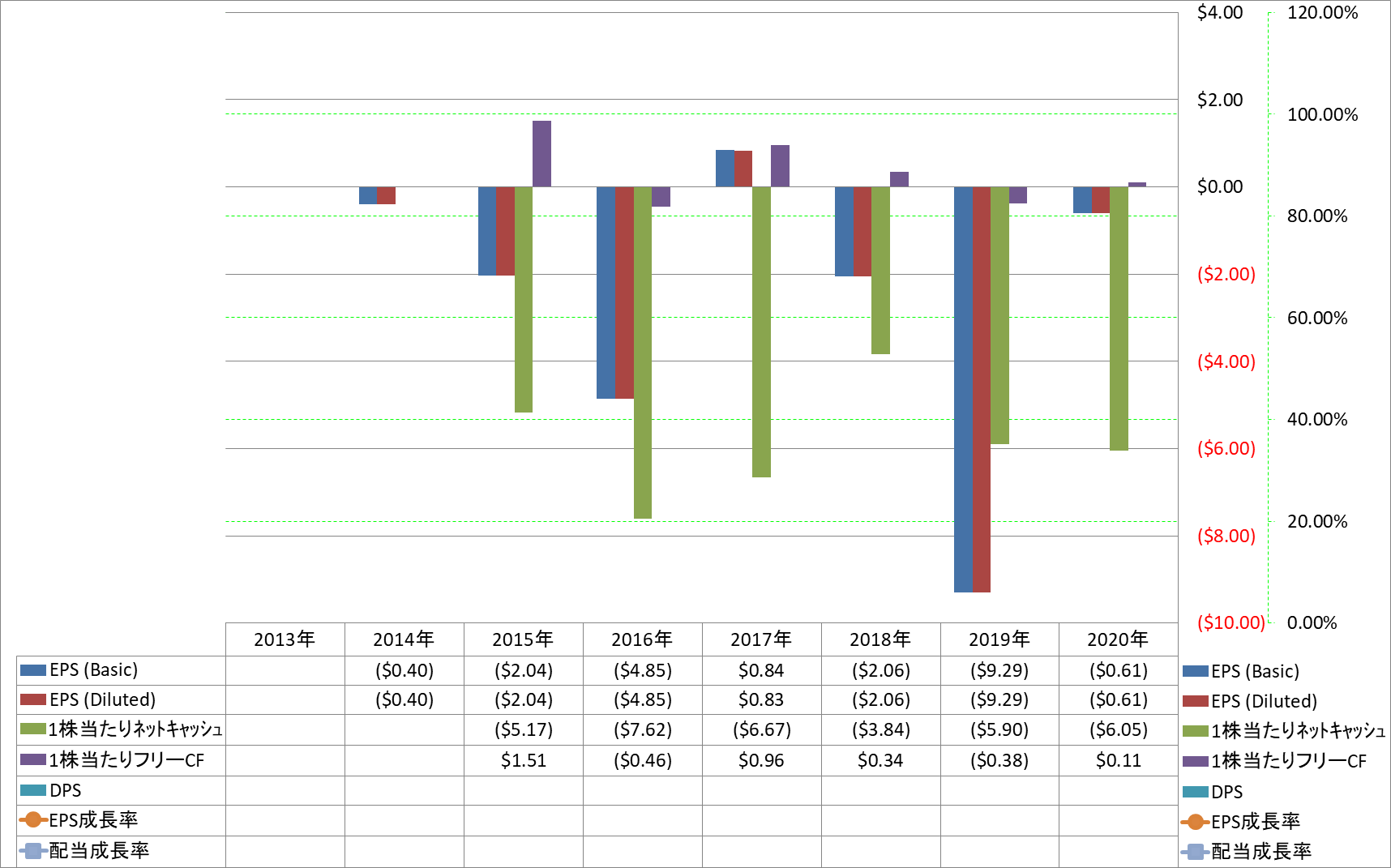
Task: Select the 2019 red EPS (Diluted) bar
Action: coord(981,390)
